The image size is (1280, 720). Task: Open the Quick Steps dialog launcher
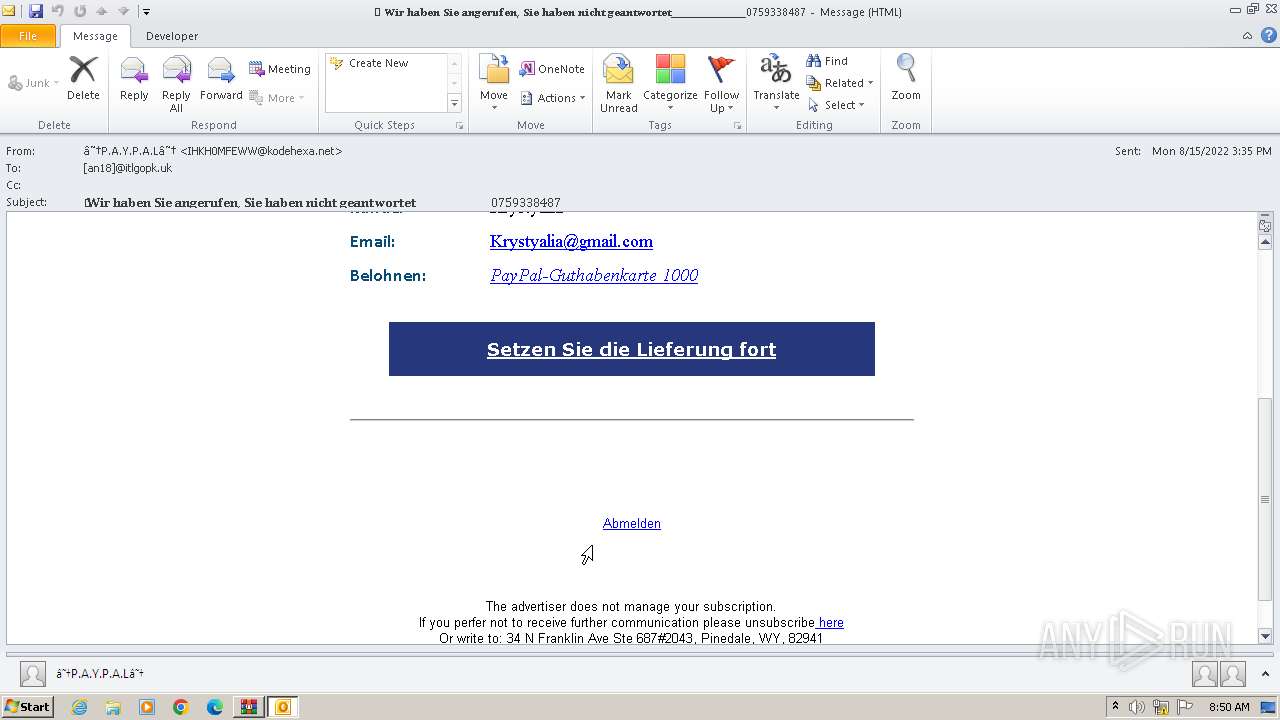coord(460,126)
